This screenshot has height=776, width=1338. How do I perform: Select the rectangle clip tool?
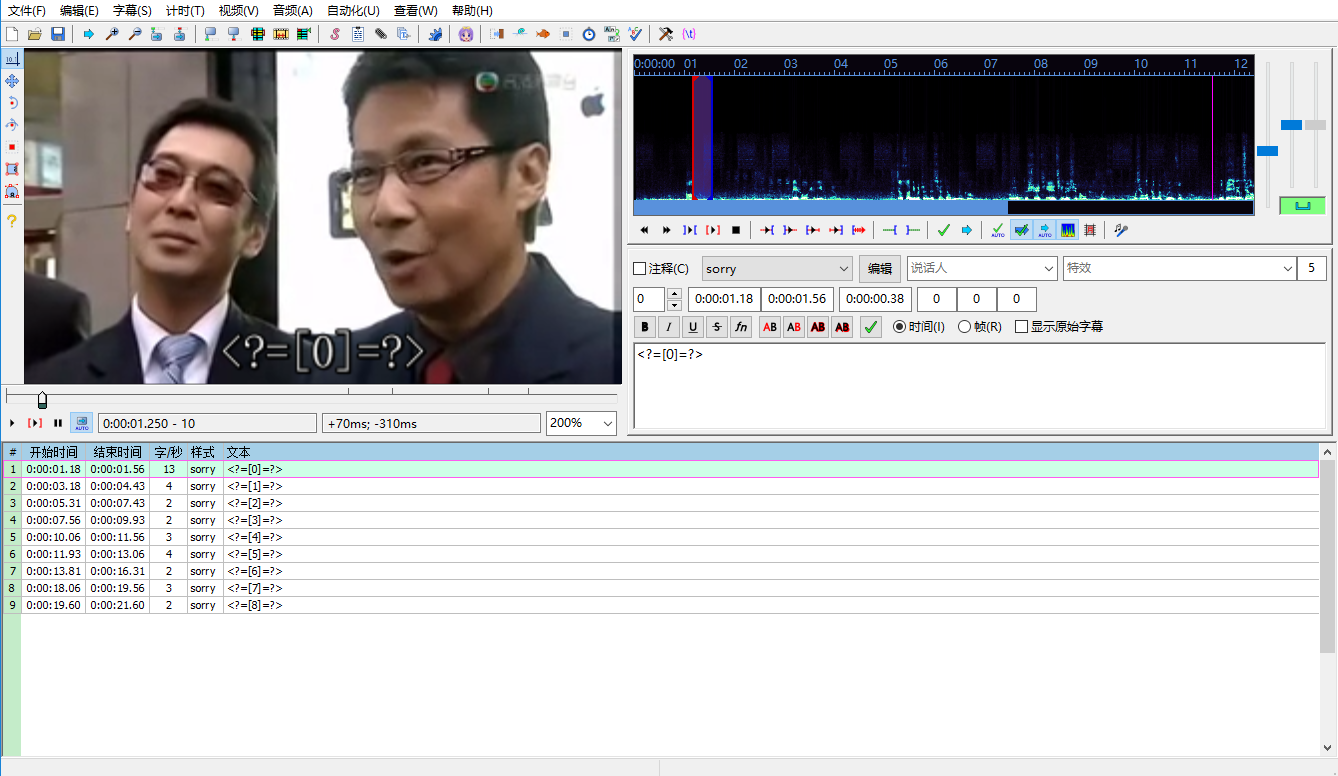point(12,169)
